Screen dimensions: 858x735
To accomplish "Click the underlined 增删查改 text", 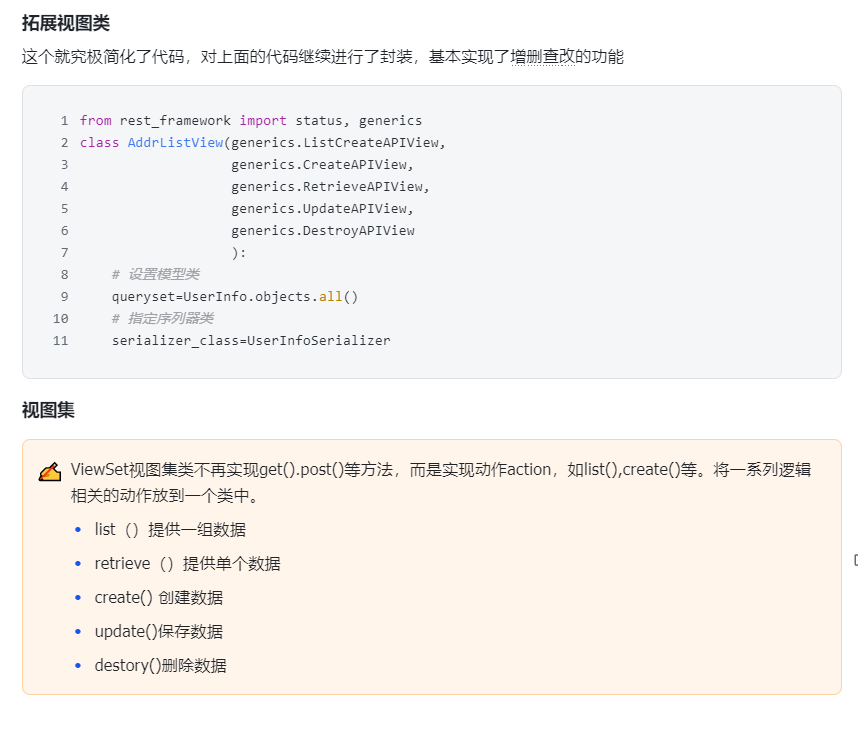I will 542,56.
